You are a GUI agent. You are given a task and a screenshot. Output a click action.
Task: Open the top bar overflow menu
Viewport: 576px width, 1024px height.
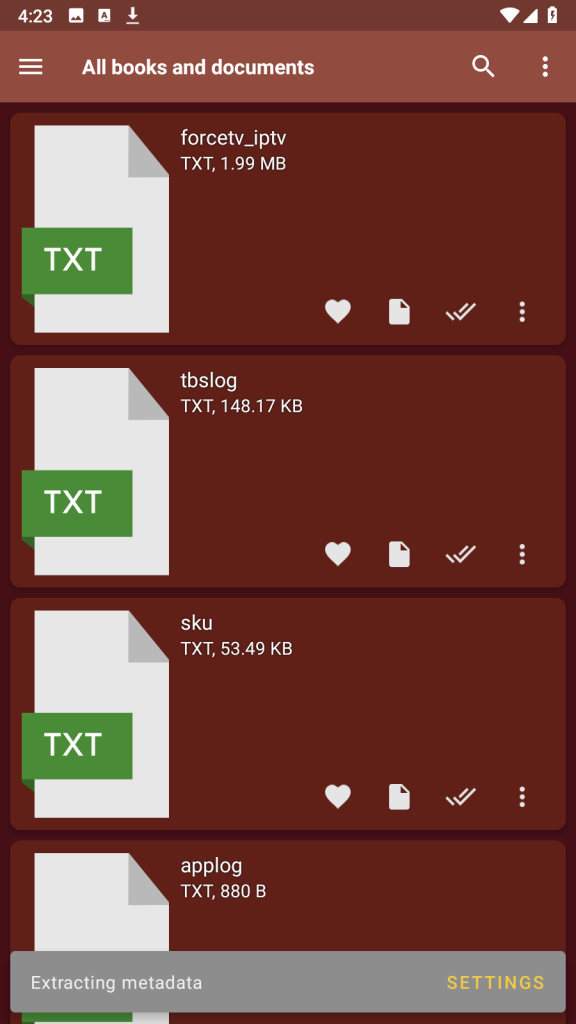[x=545, y=67]
